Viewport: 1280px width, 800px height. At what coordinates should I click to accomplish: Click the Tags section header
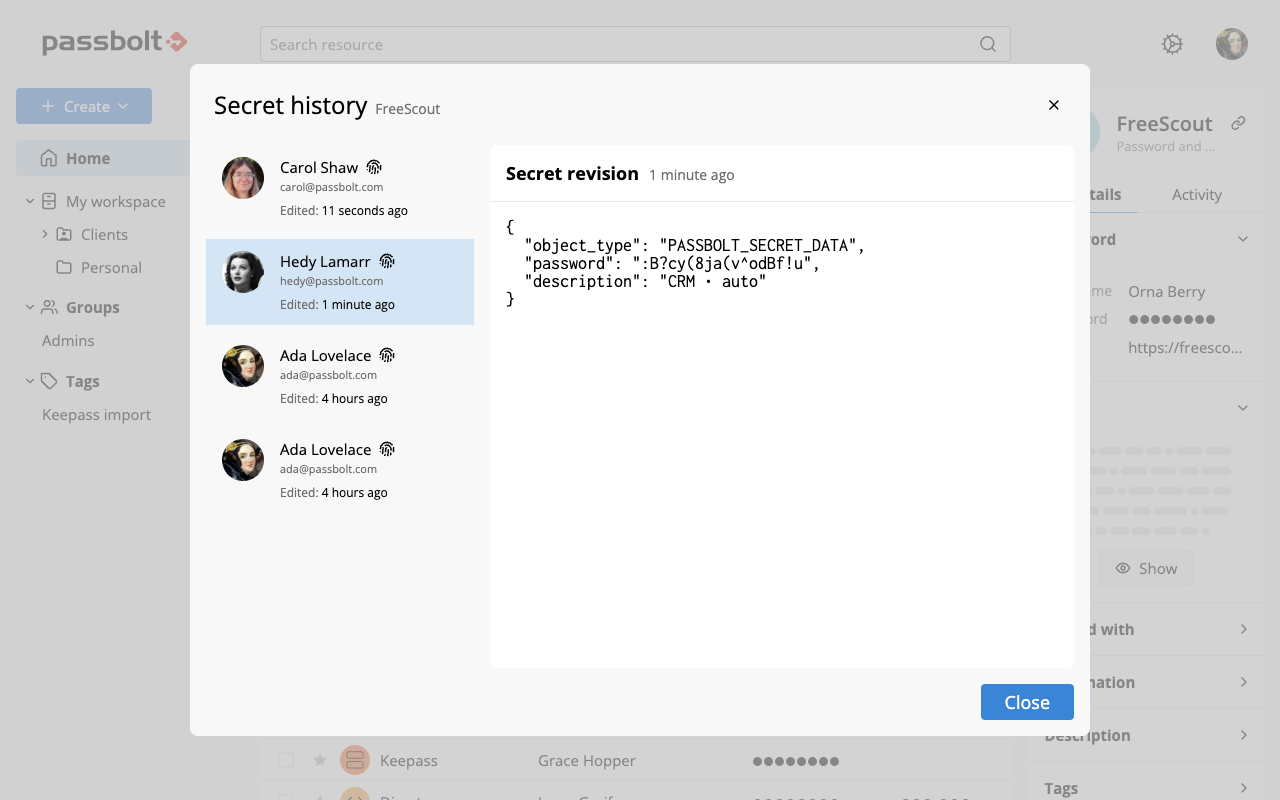coord(82,381)
